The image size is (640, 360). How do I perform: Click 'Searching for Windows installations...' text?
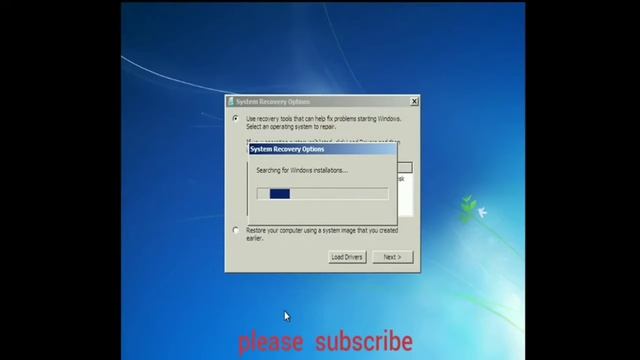(x=302, y=170)
